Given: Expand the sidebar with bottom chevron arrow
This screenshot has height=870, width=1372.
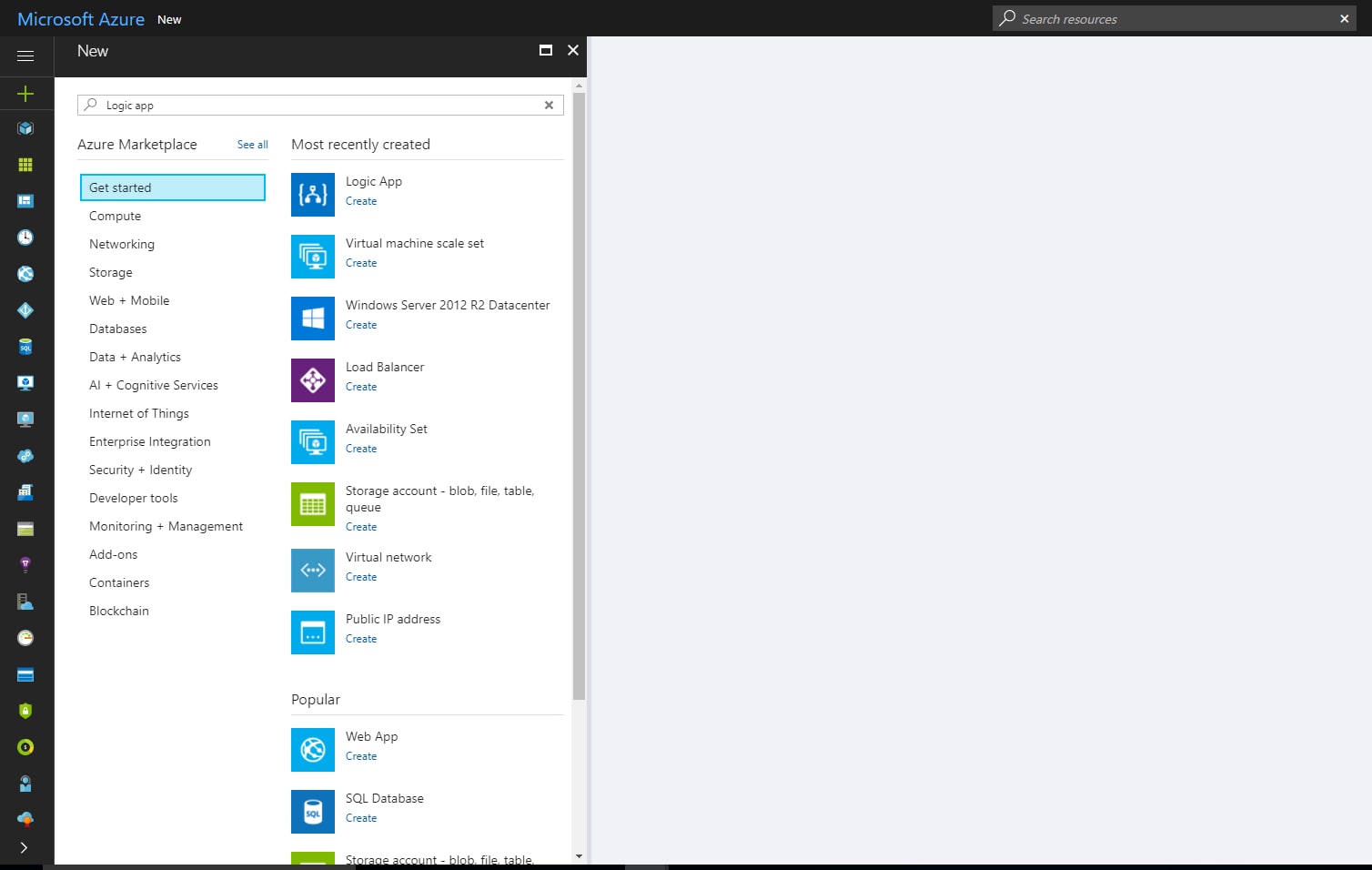Looking at the screenshot, I should point(25,847).
